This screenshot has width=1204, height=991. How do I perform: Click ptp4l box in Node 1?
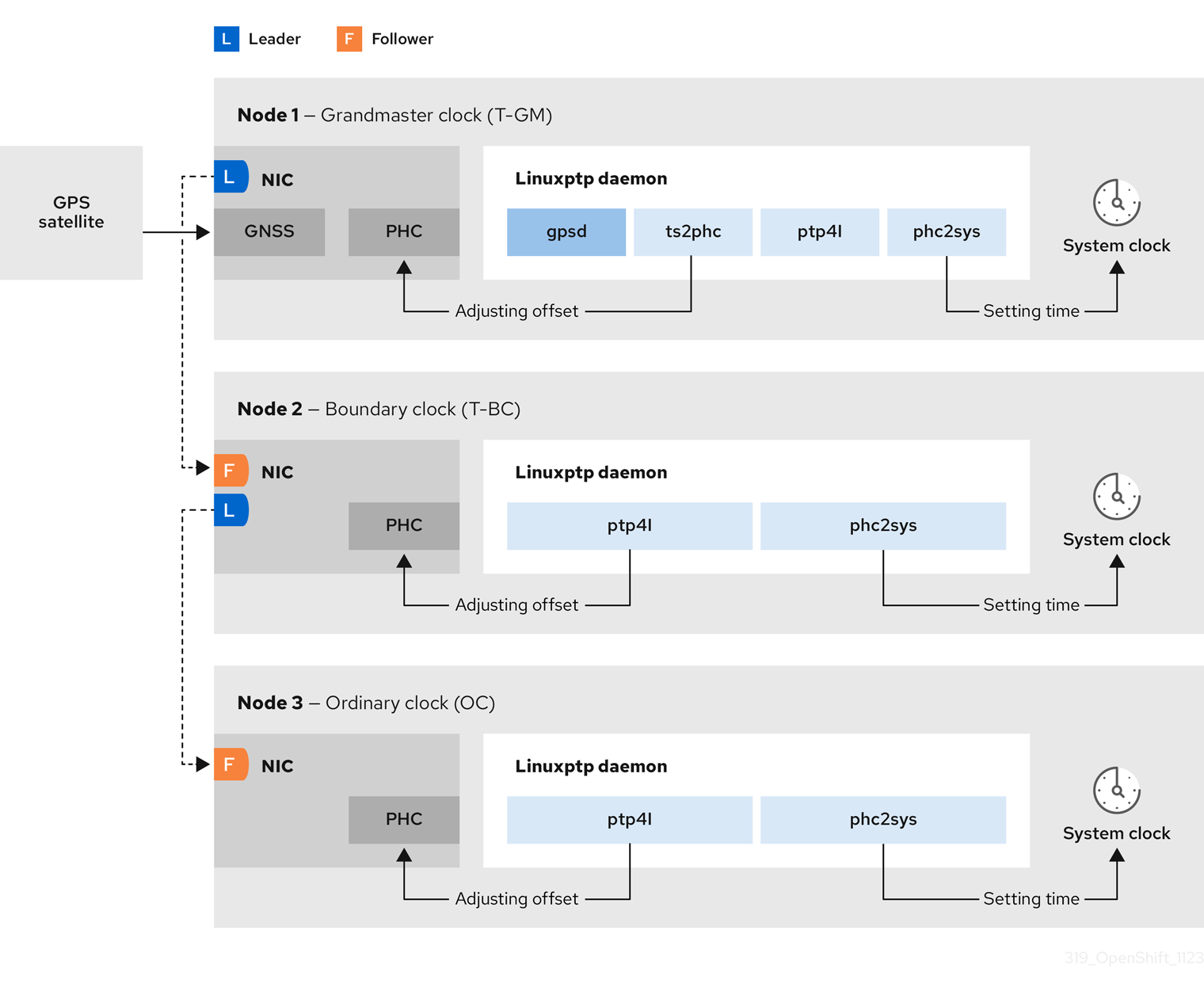820,232
